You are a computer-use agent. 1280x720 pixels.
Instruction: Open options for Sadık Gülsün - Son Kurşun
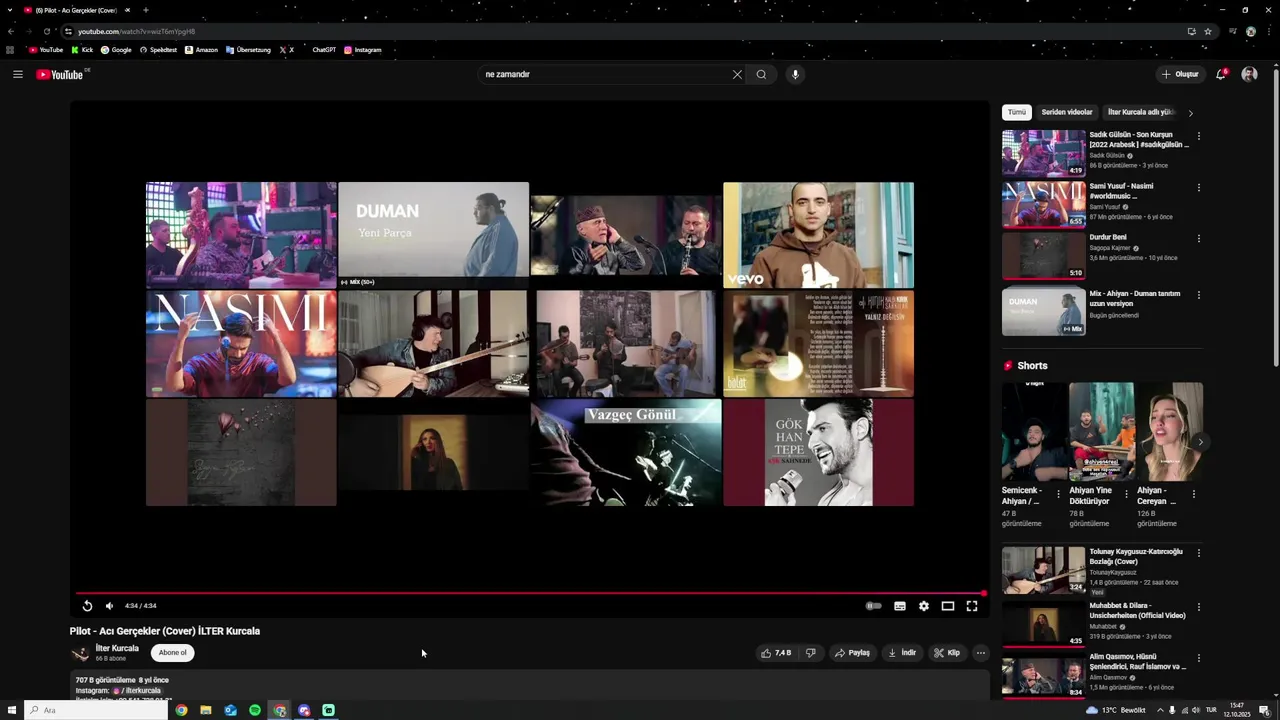[x=1199, y=136]
